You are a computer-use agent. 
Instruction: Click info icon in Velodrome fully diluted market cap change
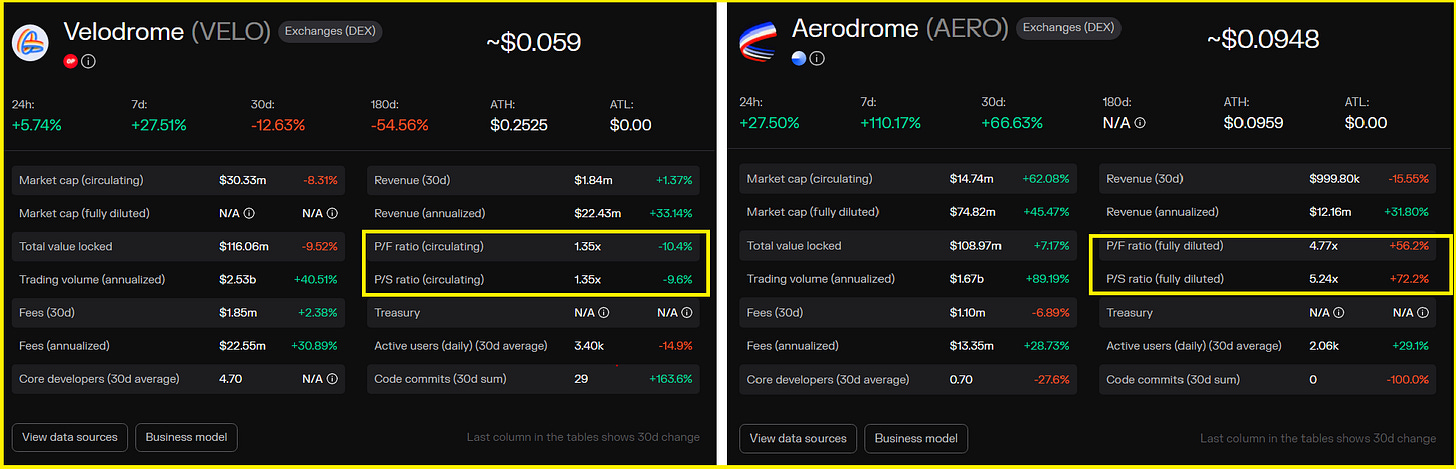(333, 213)
